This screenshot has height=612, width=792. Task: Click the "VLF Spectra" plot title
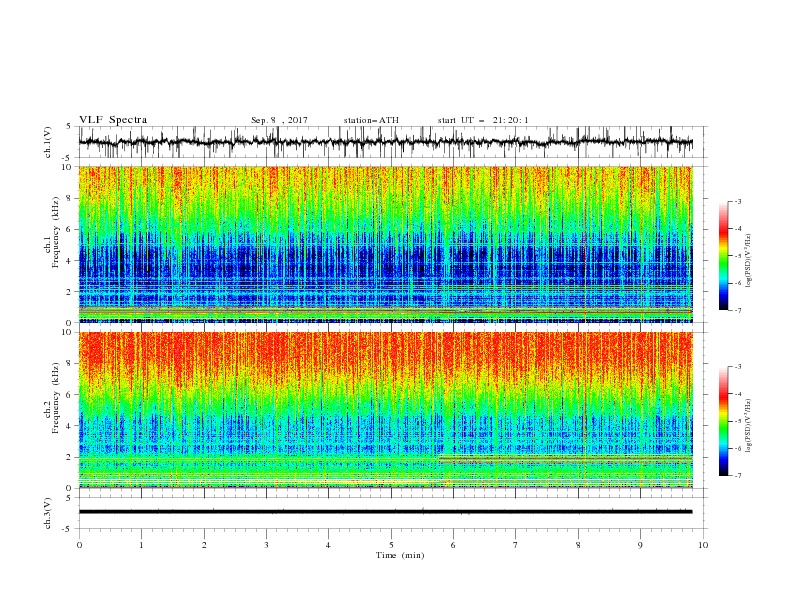pos(113,120)
